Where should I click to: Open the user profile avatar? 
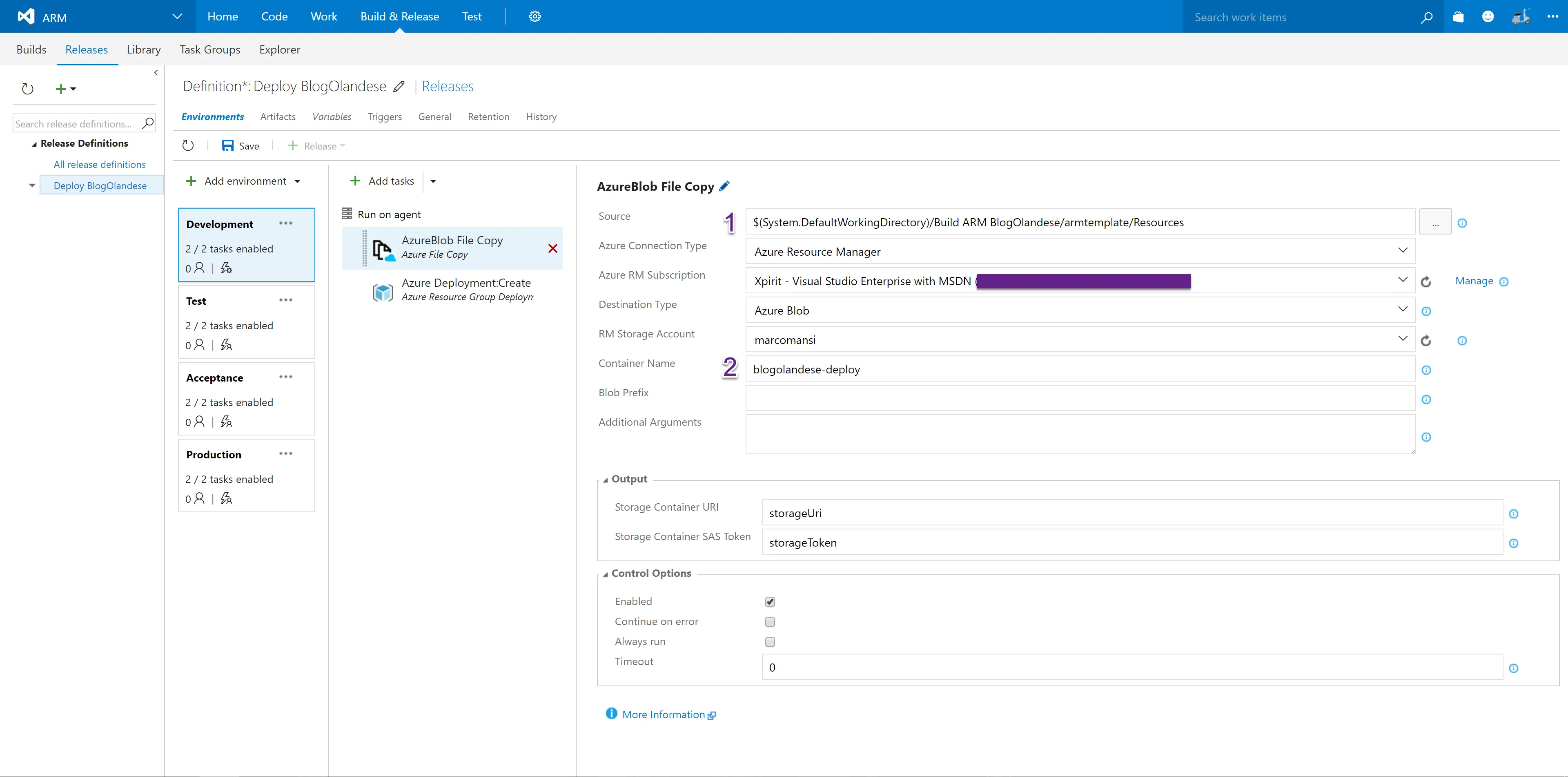[1521, 16]
